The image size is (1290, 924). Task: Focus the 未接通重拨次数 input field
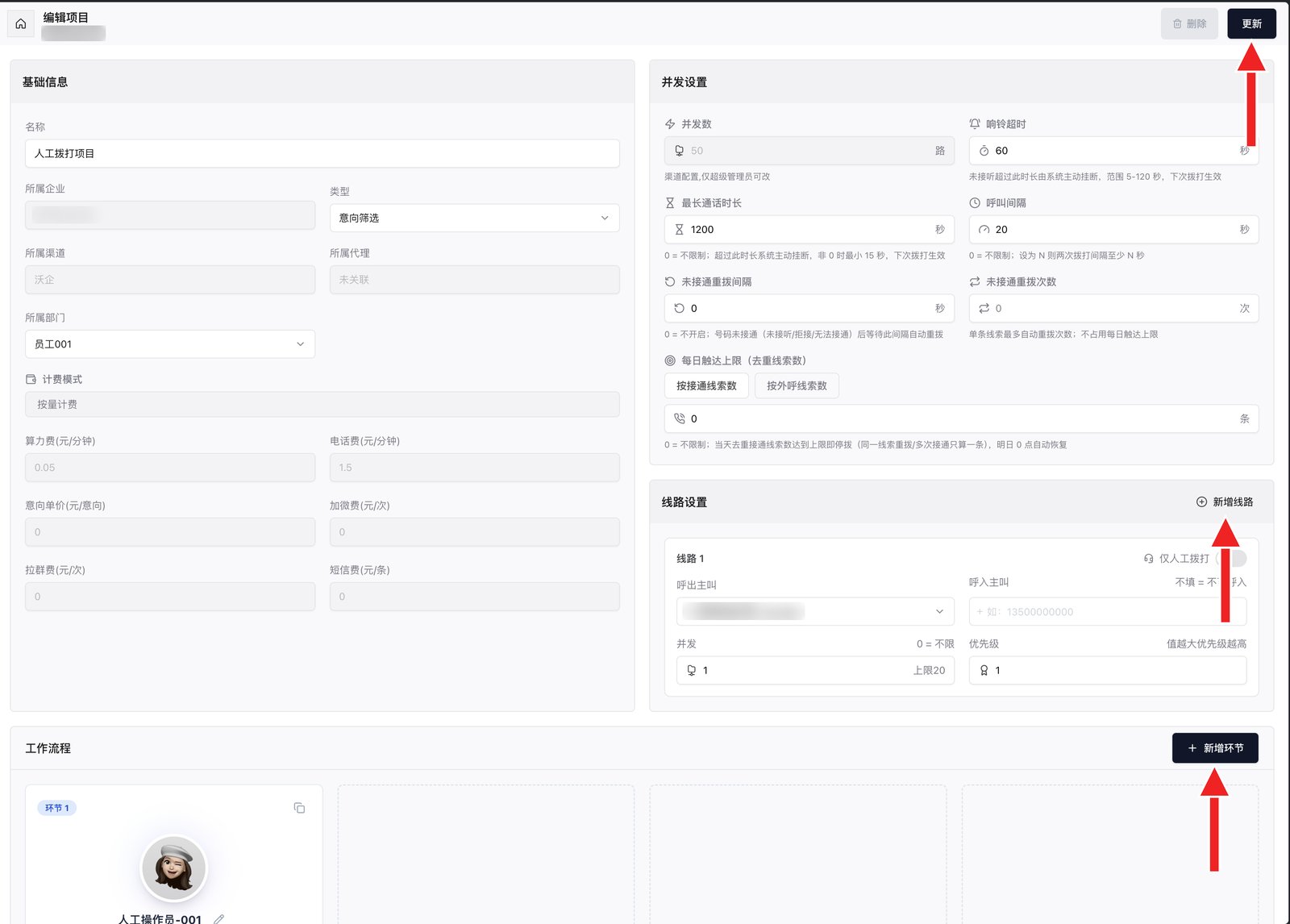click(1113, 308)
